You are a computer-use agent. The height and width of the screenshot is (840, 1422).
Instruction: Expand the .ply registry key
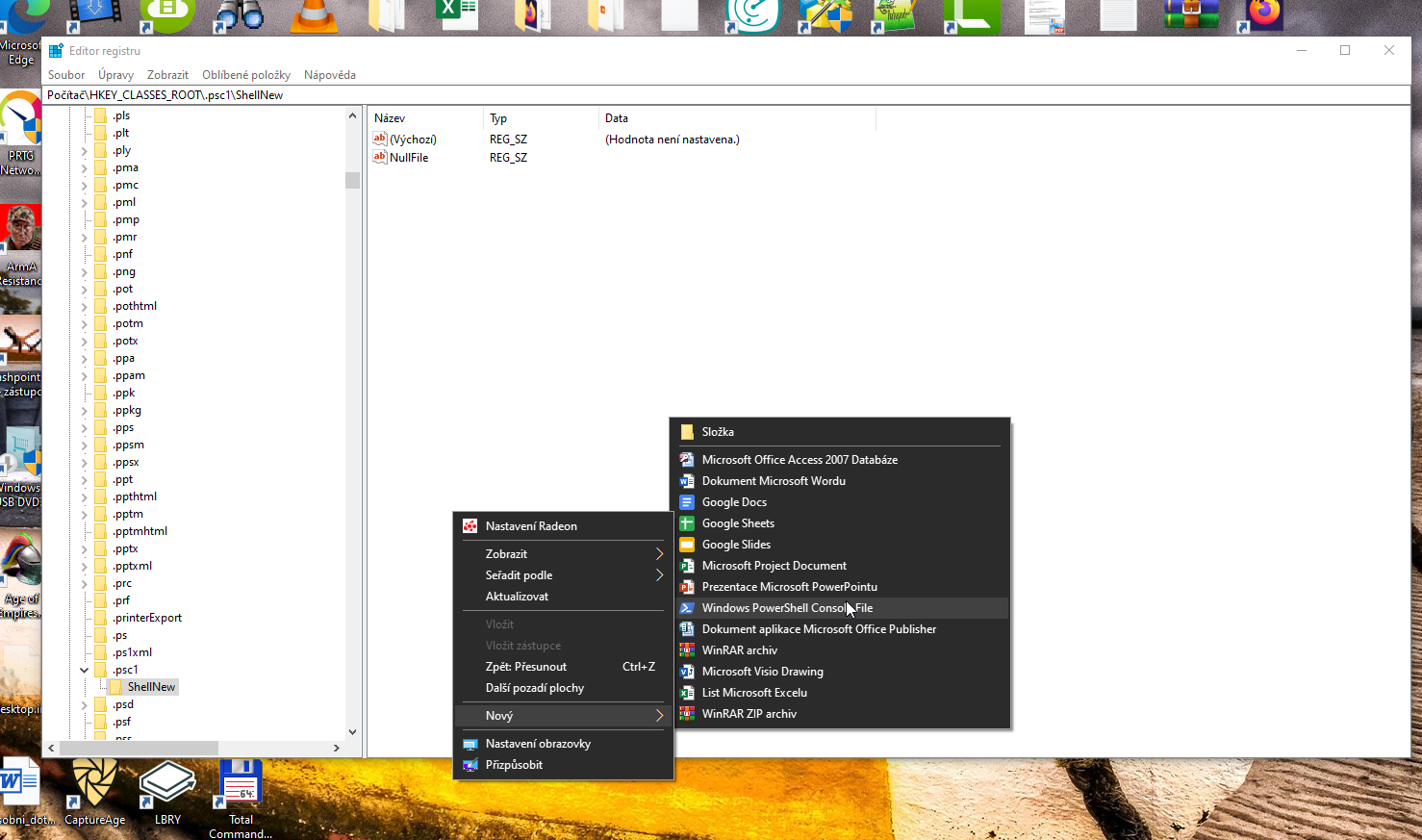coord(84,150)
